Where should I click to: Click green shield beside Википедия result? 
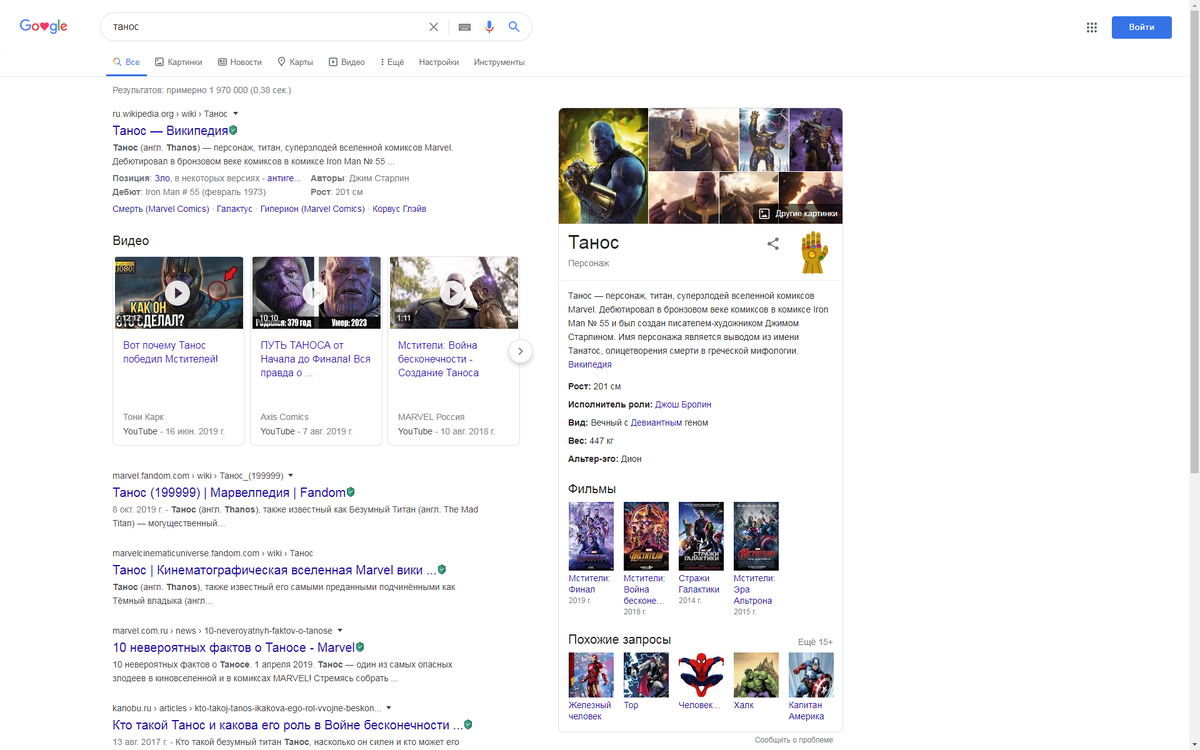(x=233, y=131)
